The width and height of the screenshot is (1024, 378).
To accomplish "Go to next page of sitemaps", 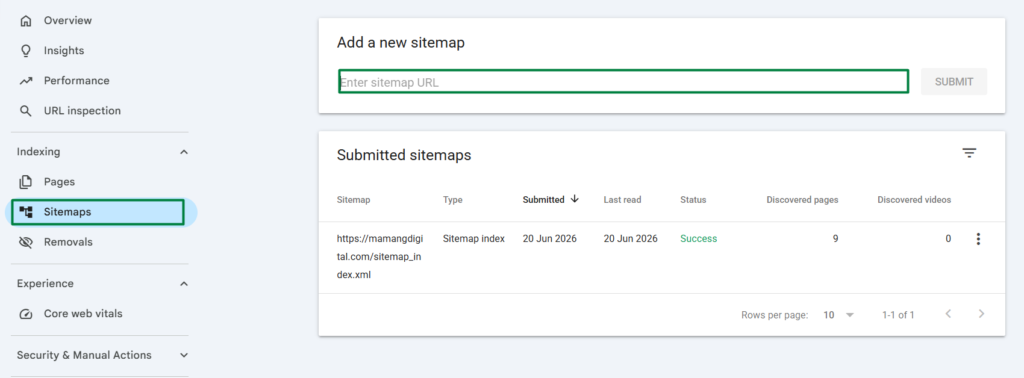I will pyautogui.click(x=981, y=314).
